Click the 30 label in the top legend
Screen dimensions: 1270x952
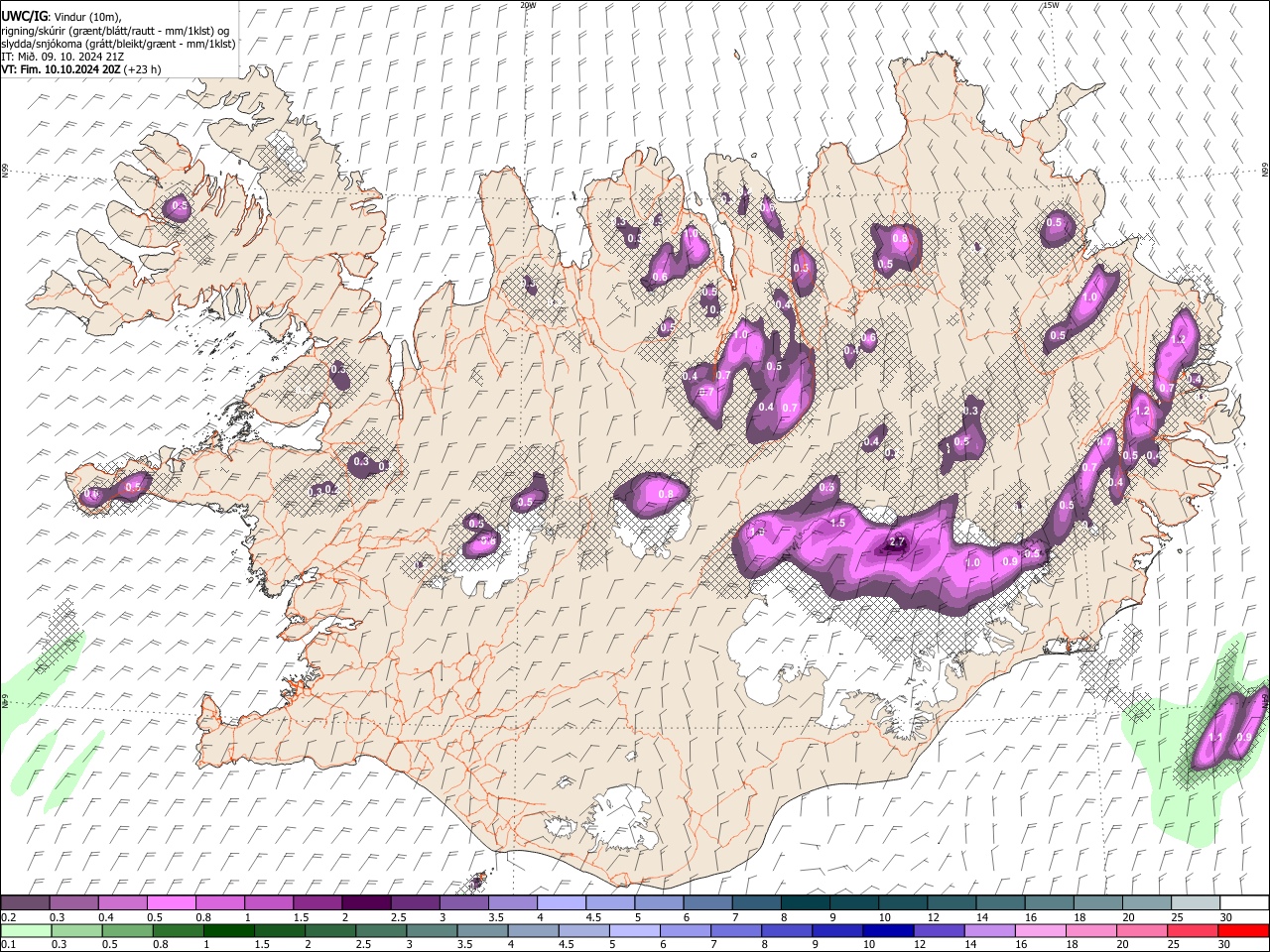[x=1226, y=917]
